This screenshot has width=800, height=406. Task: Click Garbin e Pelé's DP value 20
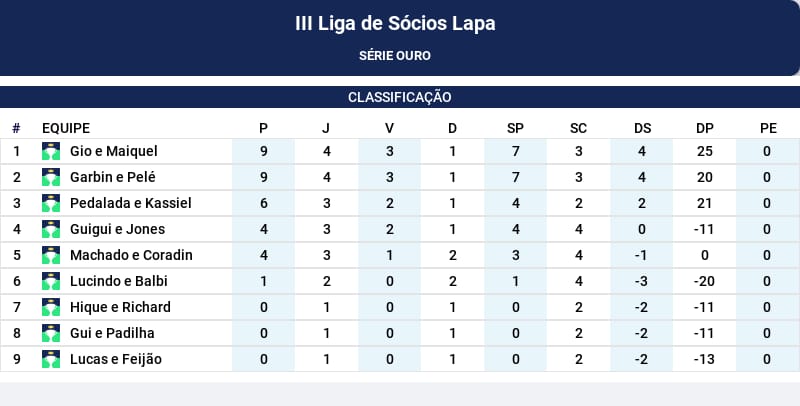pos(705,177)
